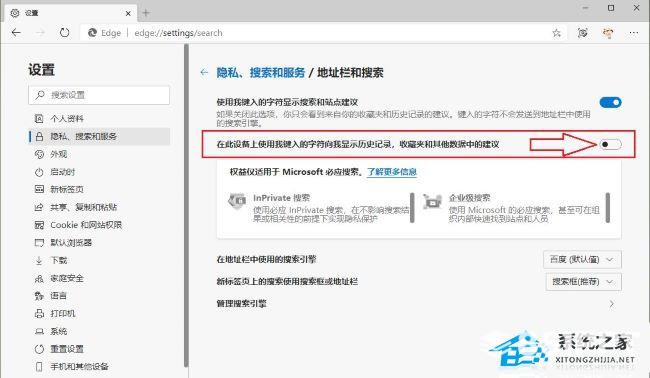Open a new tab with plus button
The image size is (650, 378).
[146, 13]
